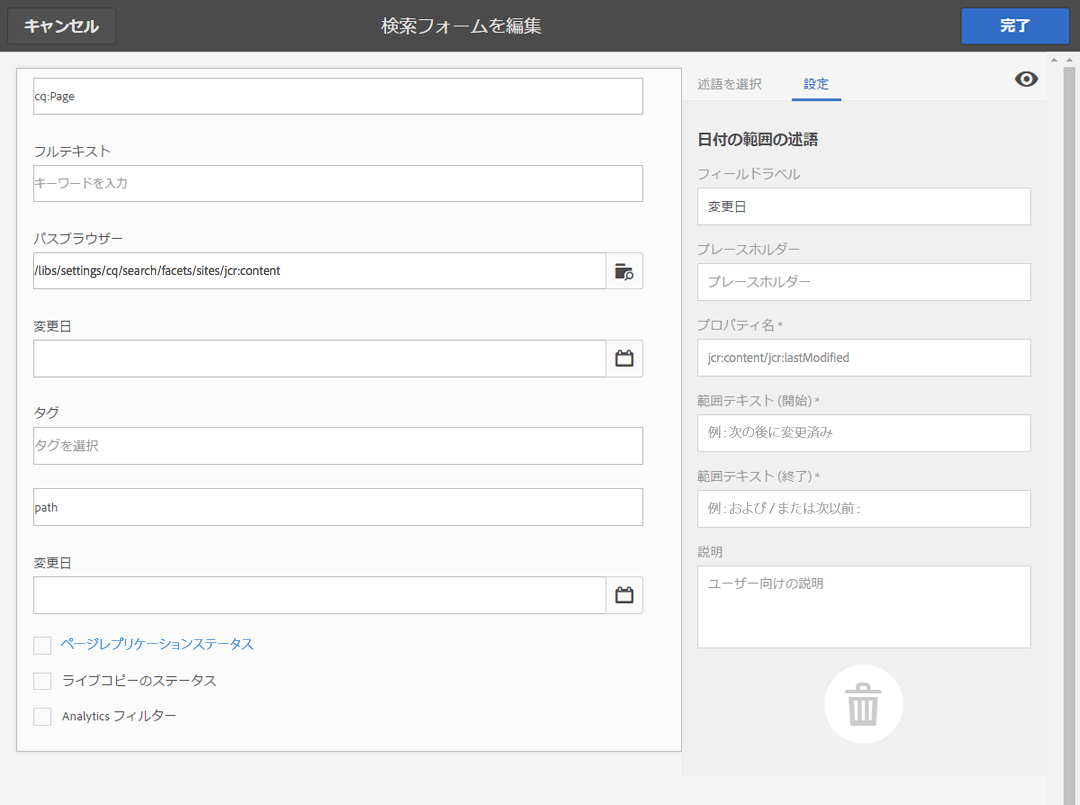Check the ライブコピーのステータス checkbox

click(42, 681)
